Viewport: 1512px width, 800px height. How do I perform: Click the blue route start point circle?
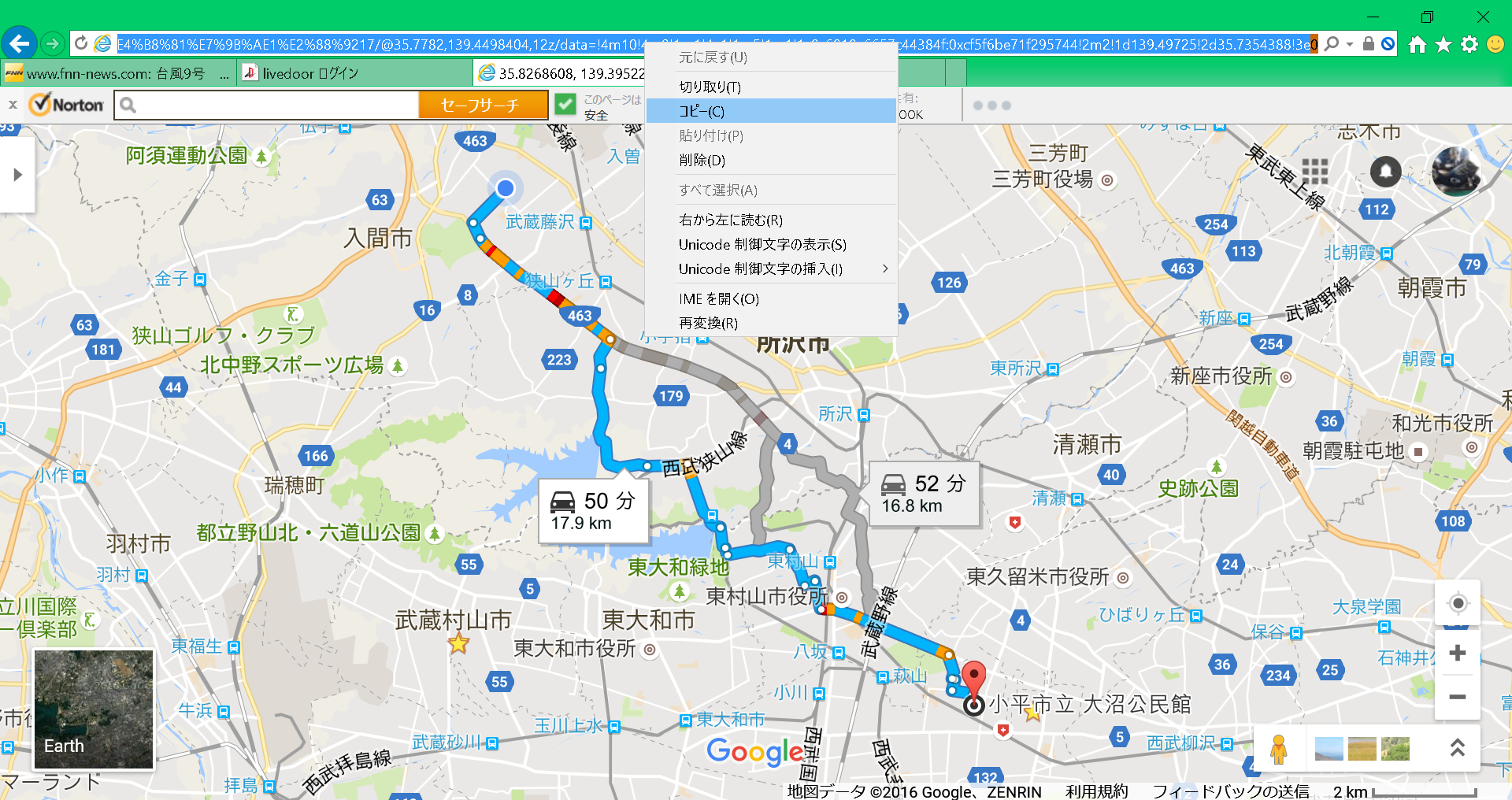506,187
